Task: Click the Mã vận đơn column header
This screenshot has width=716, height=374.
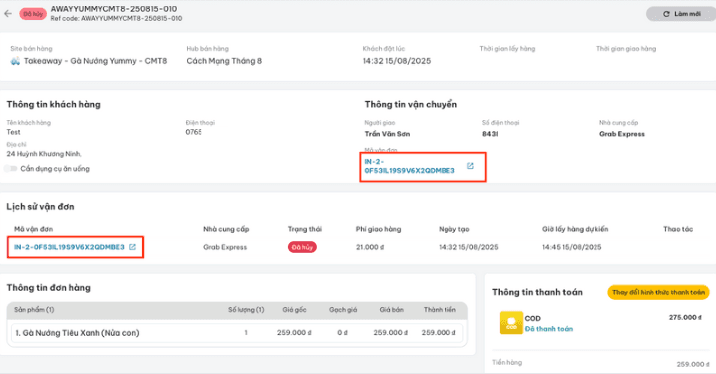Action: click(x=33, y=229)
